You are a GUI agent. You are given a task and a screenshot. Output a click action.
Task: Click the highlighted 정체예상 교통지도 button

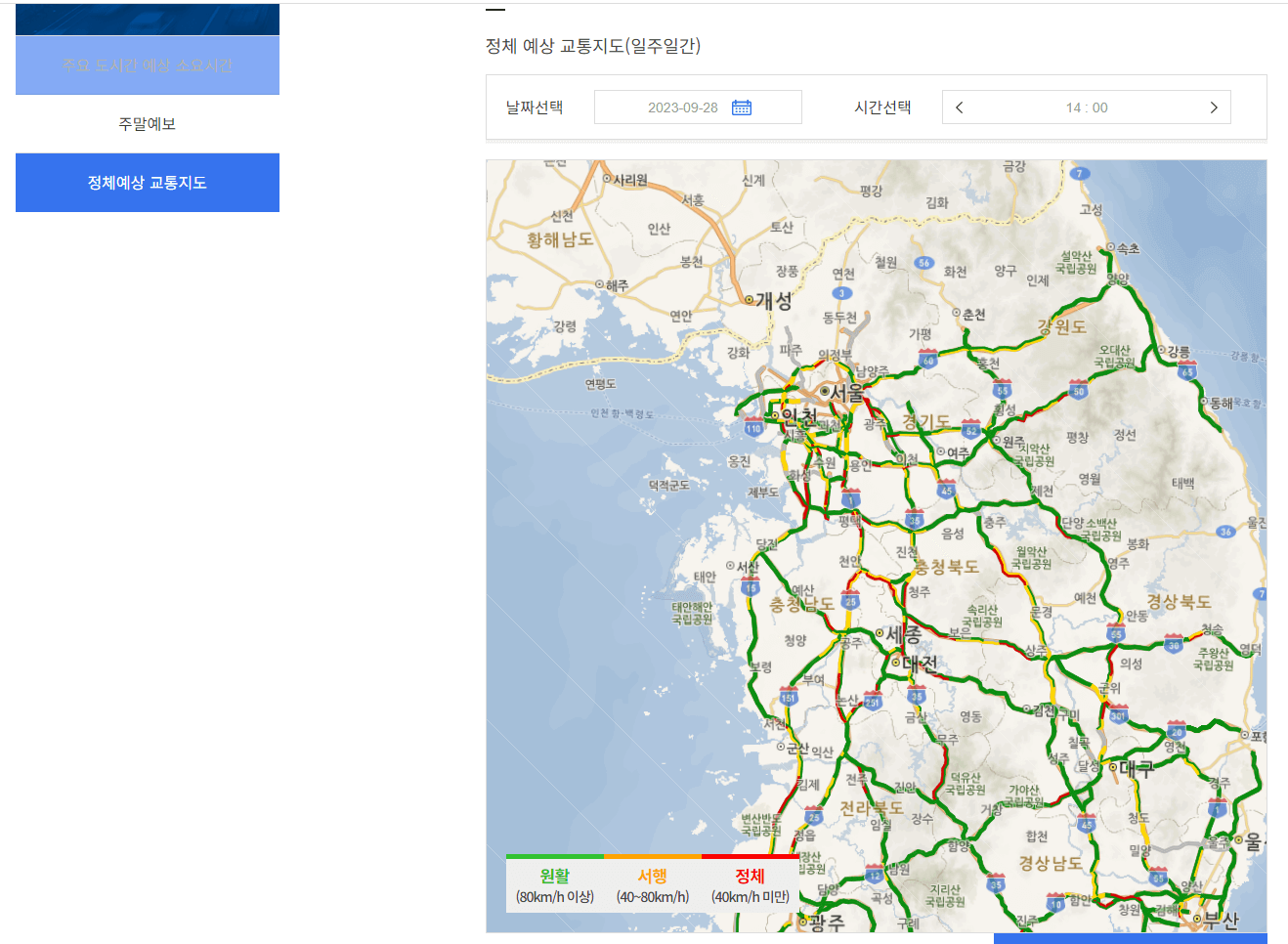147,183
